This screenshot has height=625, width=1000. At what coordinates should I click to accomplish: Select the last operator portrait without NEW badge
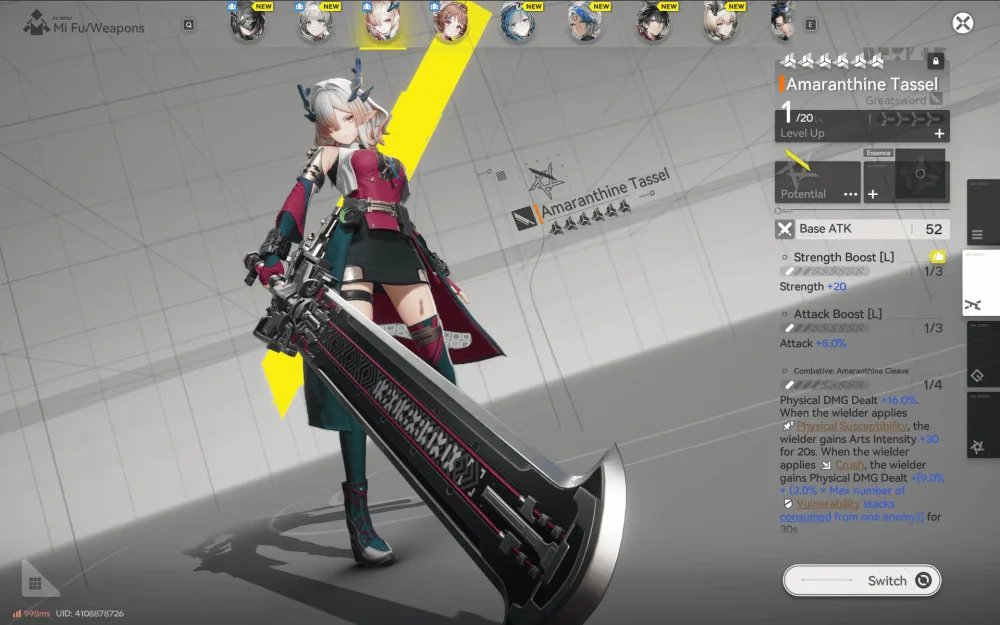point(783,22)
